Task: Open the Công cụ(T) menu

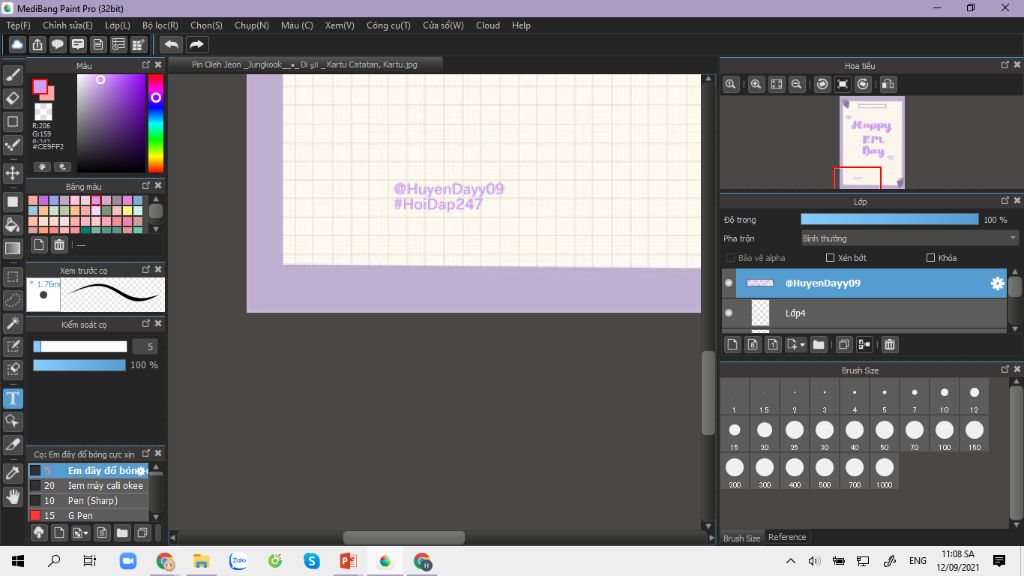Action: pyautogui.click(x=388, y=25)
